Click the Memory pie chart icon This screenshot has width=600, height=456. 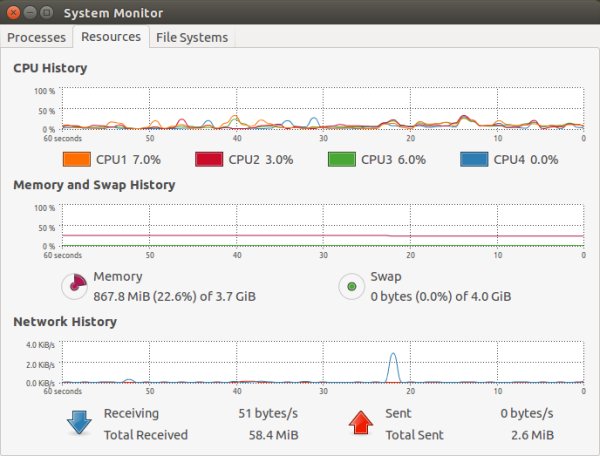click(x=75, y=287)
